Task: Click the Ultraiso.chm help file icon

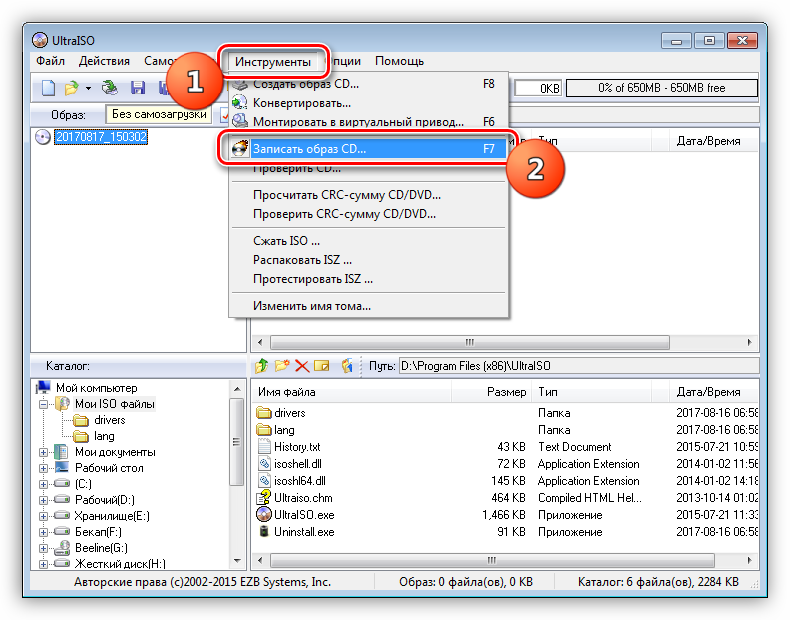Action: [264, 498]
